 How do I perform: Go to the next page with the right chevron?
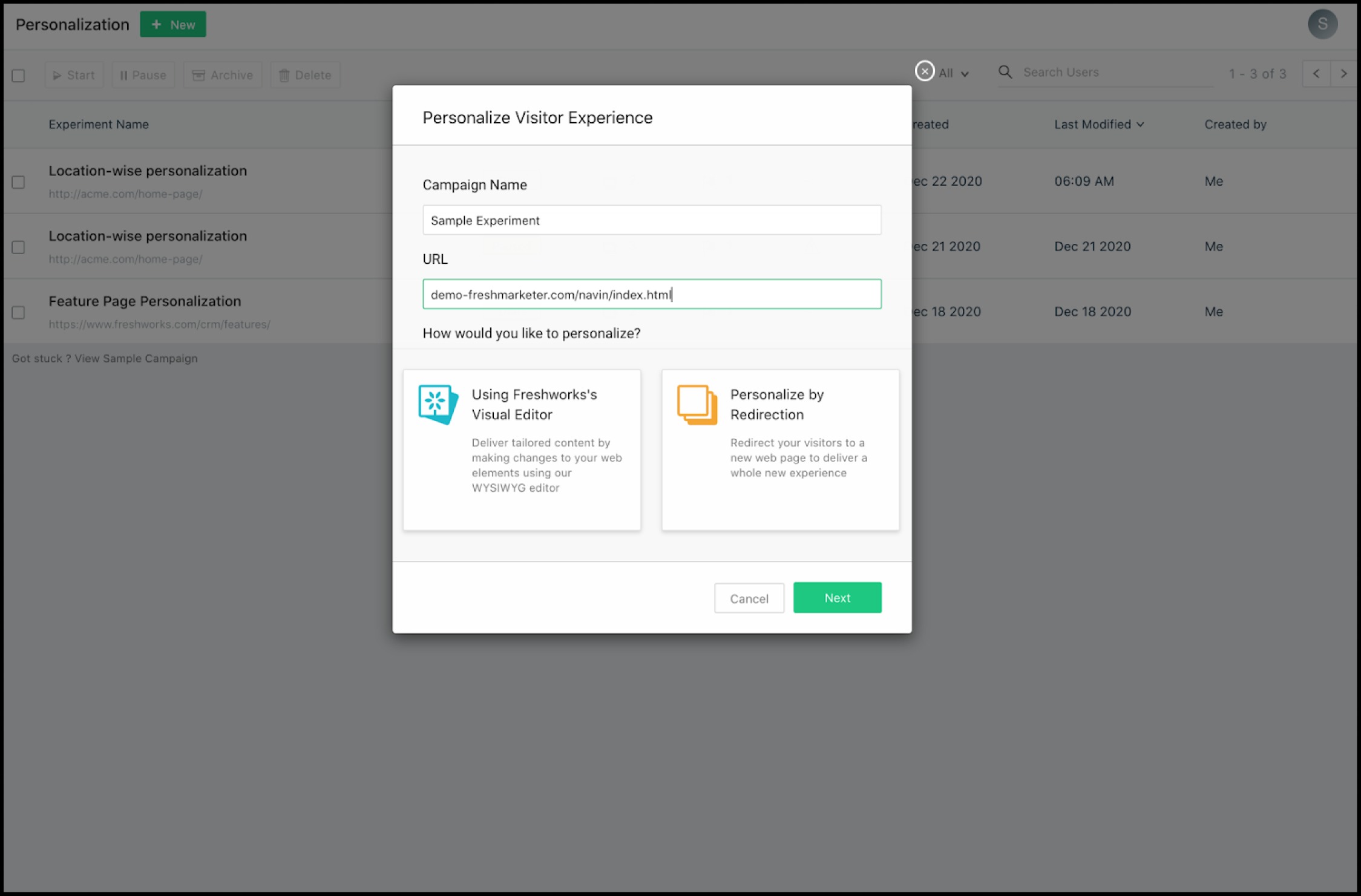(1343, 74)
